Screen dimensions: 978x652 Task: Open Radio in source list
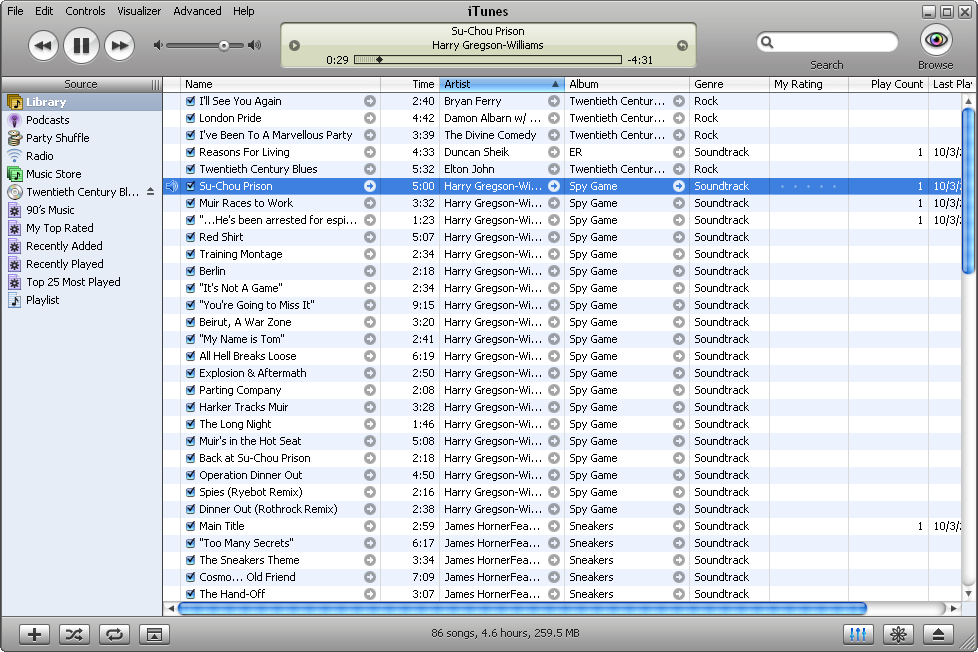click(40, 156)
